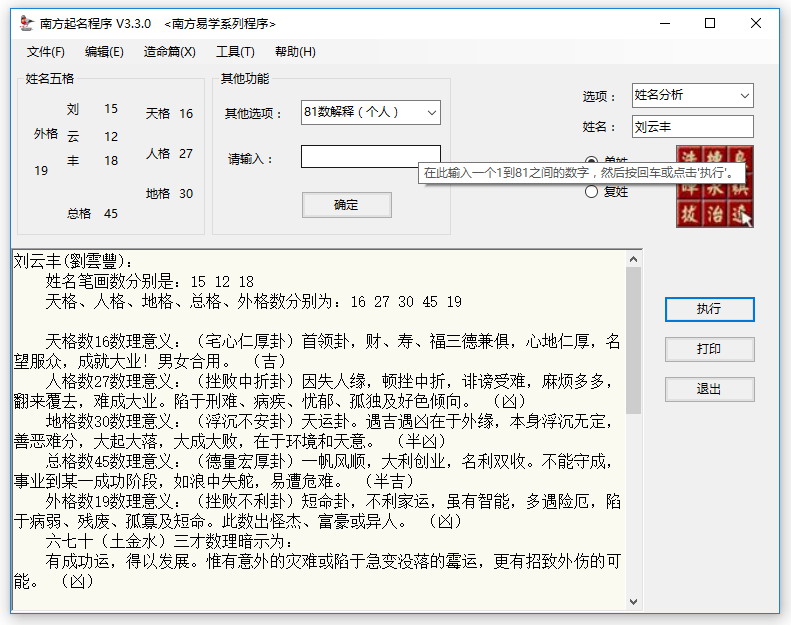The height and width of the screenshot is (625, 791).
Task: Expand the 选项 姓名分析 dropdown
Action: click(745, 95)
